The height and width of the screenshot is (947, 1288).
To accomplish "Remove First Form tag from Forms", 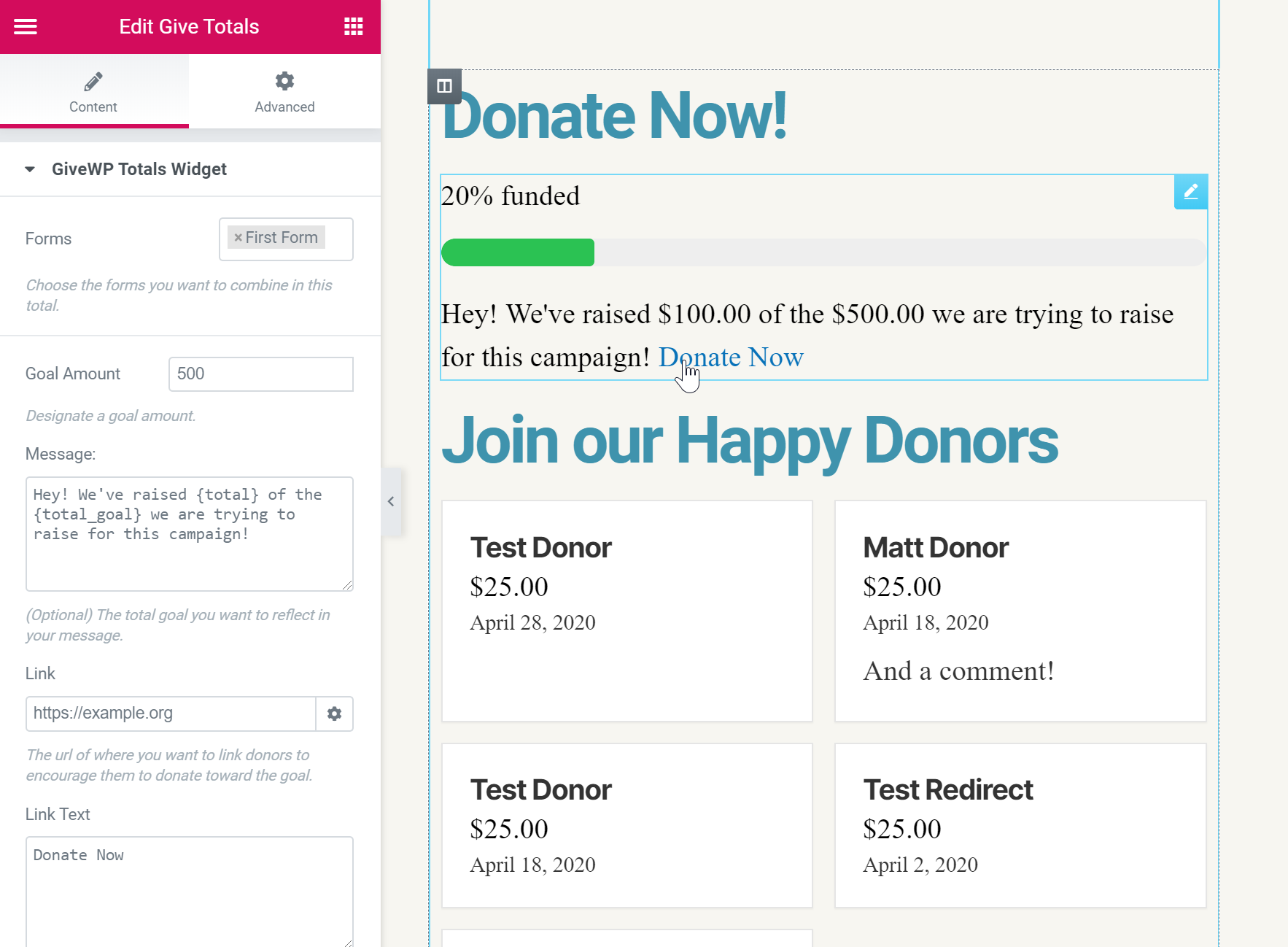I will point(238,238).
